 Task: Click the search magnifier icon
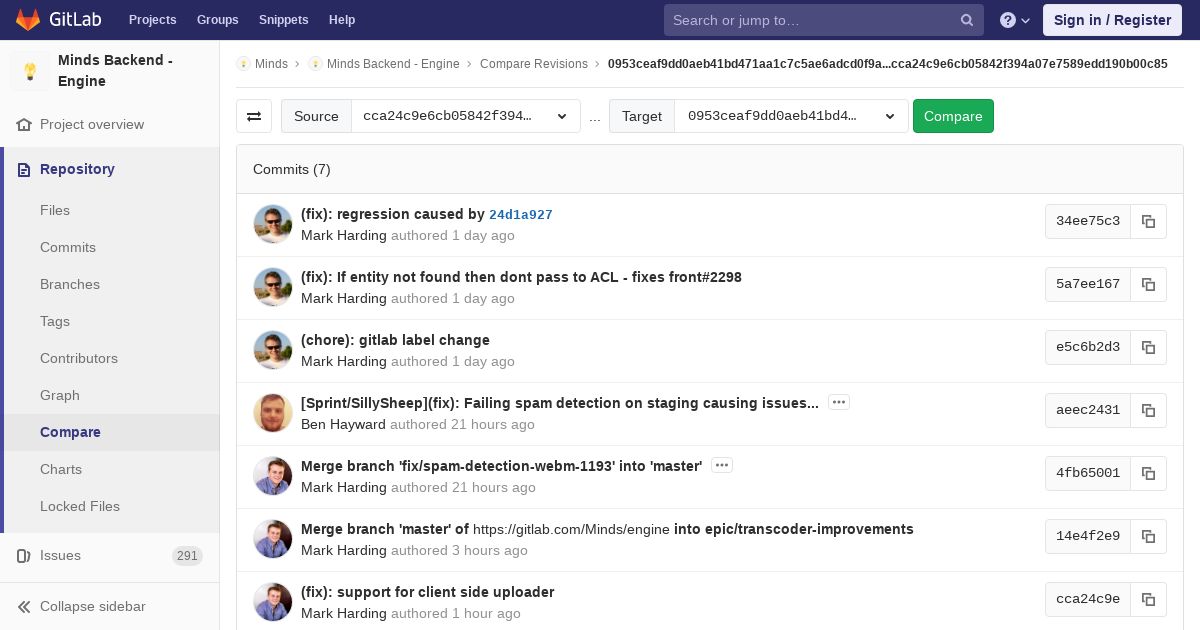click(967, 20)
